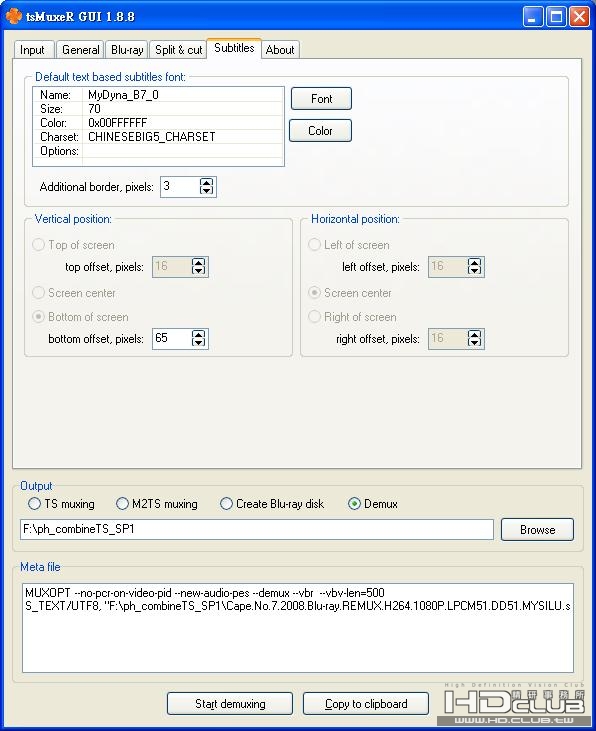This screenshot has height=731, width=596.
Task: Increase the additional border pixels value
Action: click(207, 182)
